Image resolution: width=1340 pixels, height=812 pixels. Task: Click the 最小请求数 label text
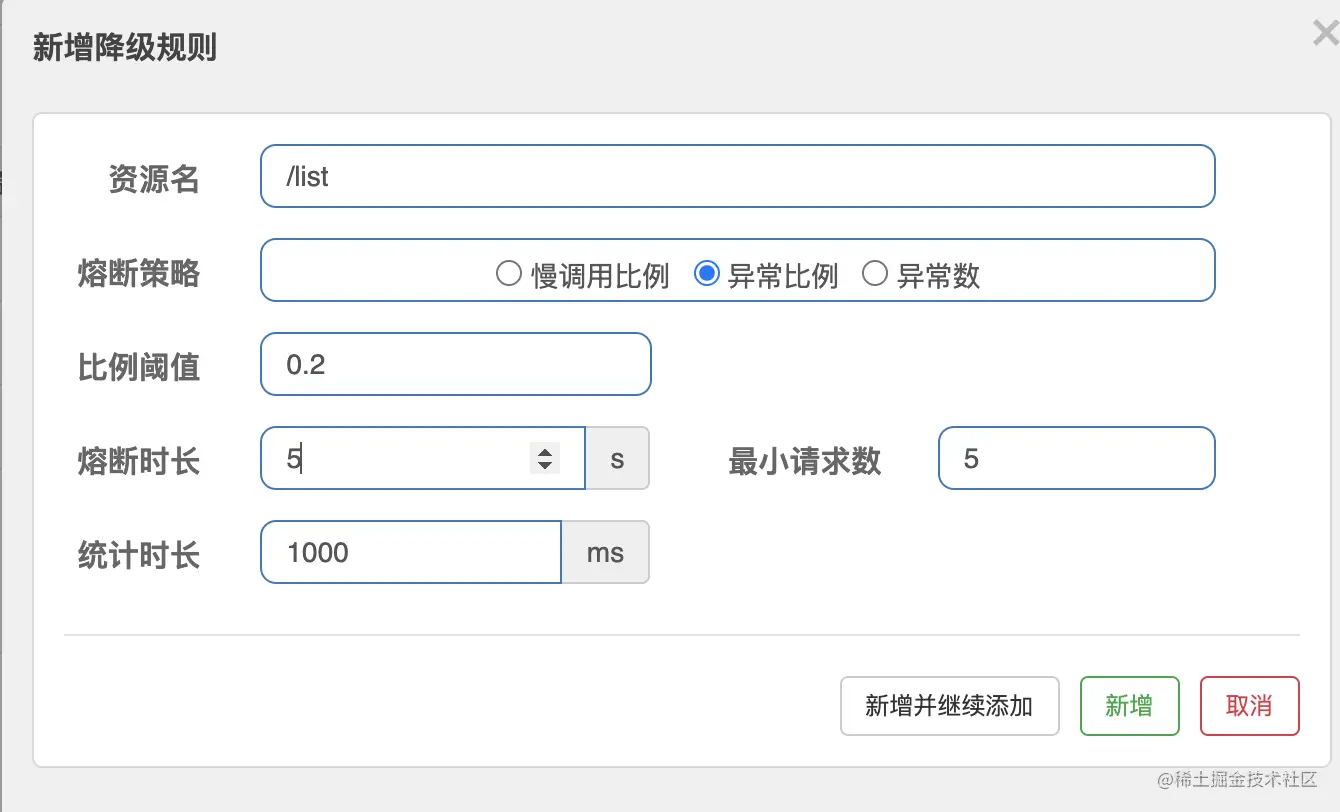(x=804, y=461)
